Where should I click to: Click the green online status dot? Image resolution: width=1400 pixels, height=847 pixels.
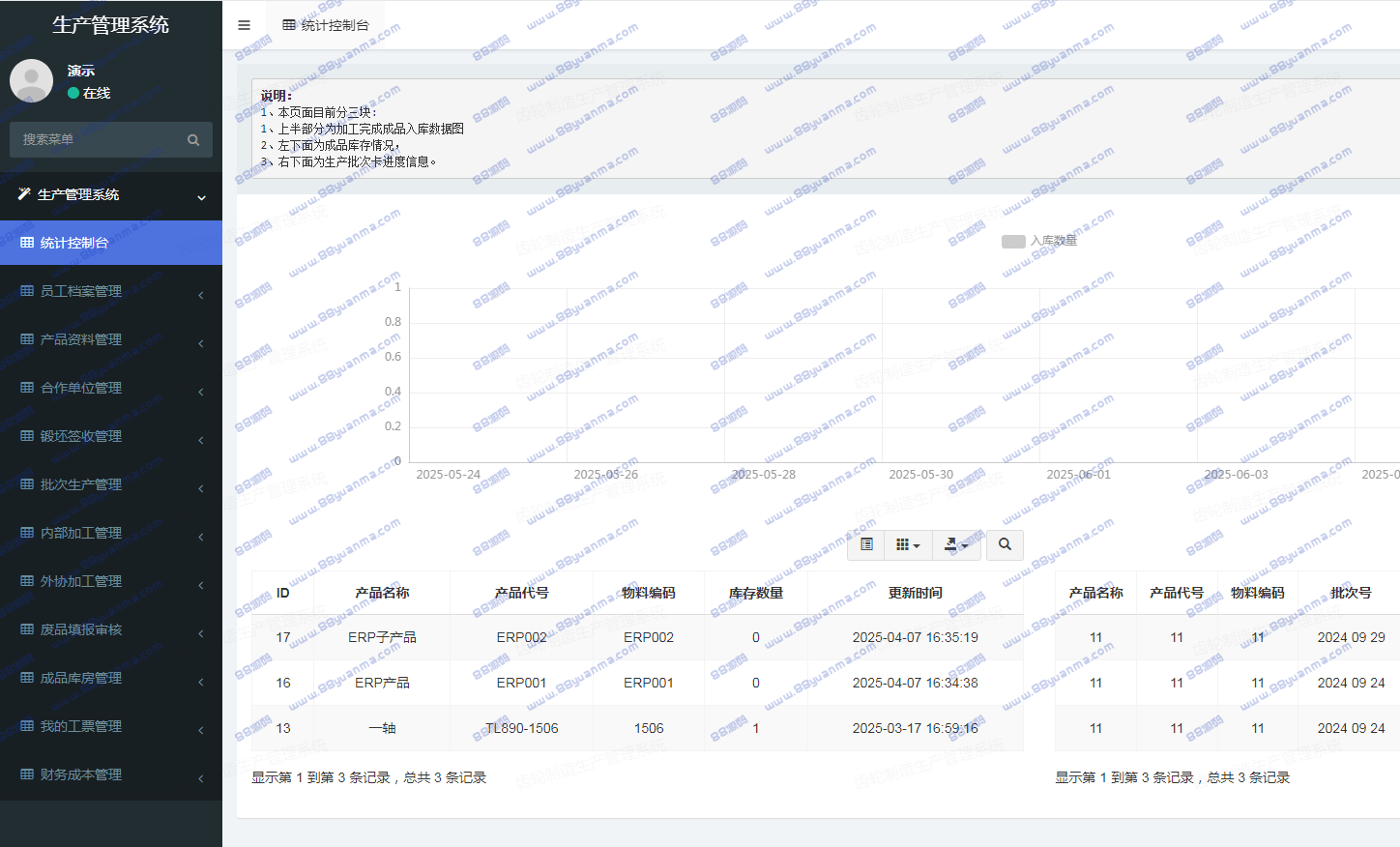click(x=73, y=94)
